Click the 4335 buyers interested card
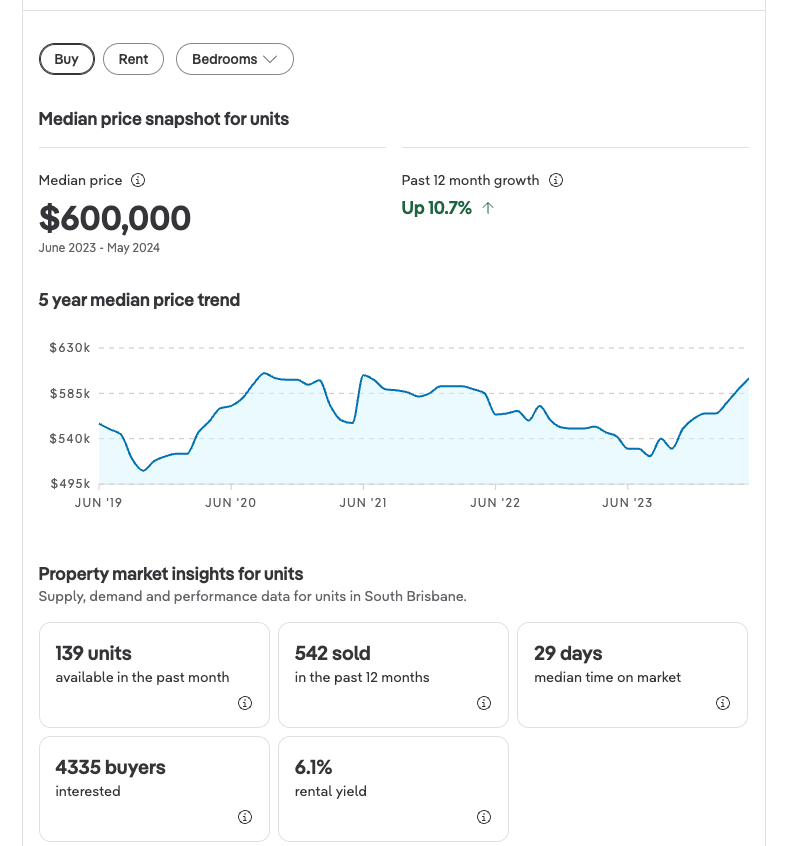Viewport: 790px width, 846px height. click(154, 788)
